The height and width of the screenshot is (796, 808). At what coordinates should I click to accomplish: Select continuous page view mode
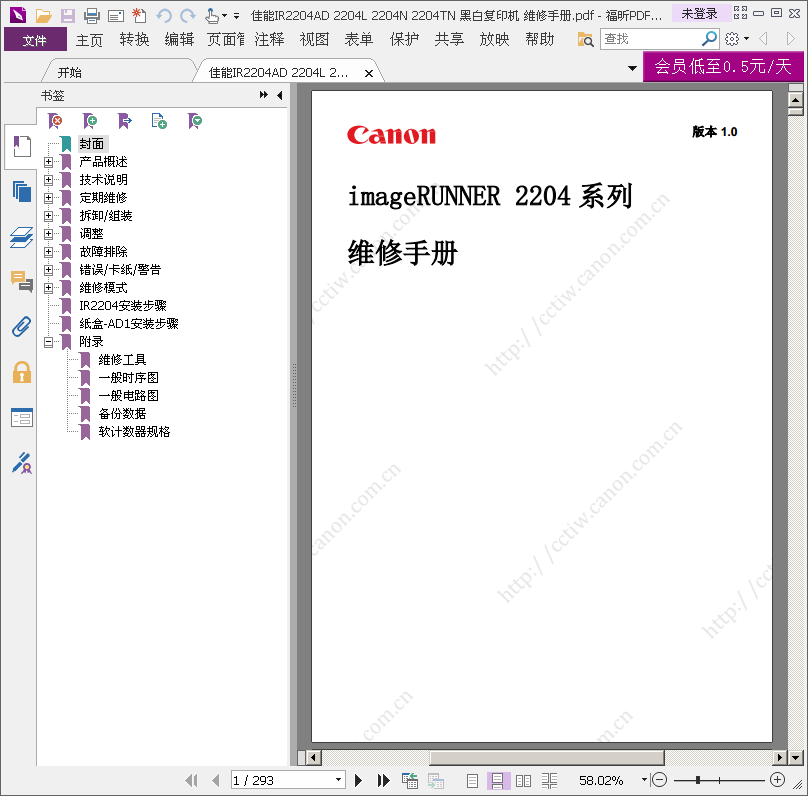498,781
